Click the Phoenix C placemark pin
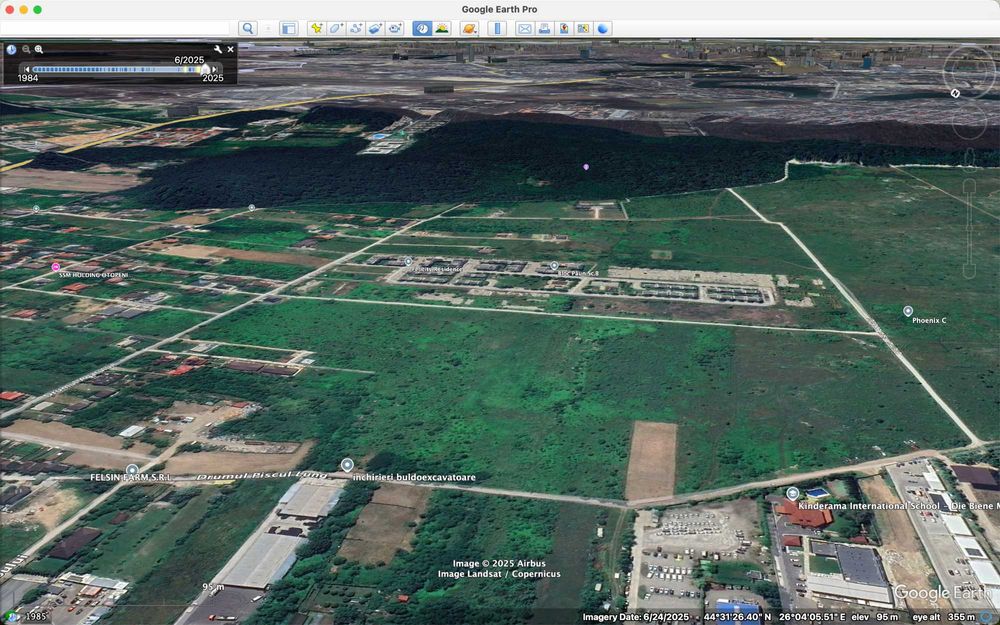Image resolution: width=1000 pixels, height=625 pixels. click(908, 311)
